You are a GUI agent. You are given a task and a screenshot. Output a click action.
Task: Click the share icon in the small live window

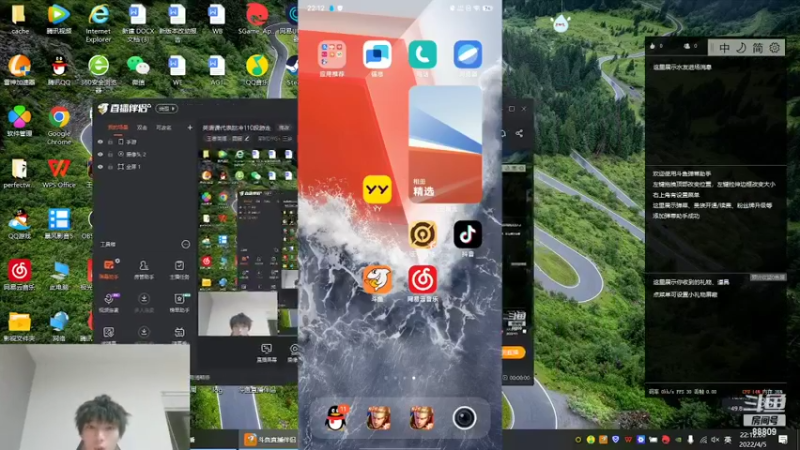coord(519,133)
